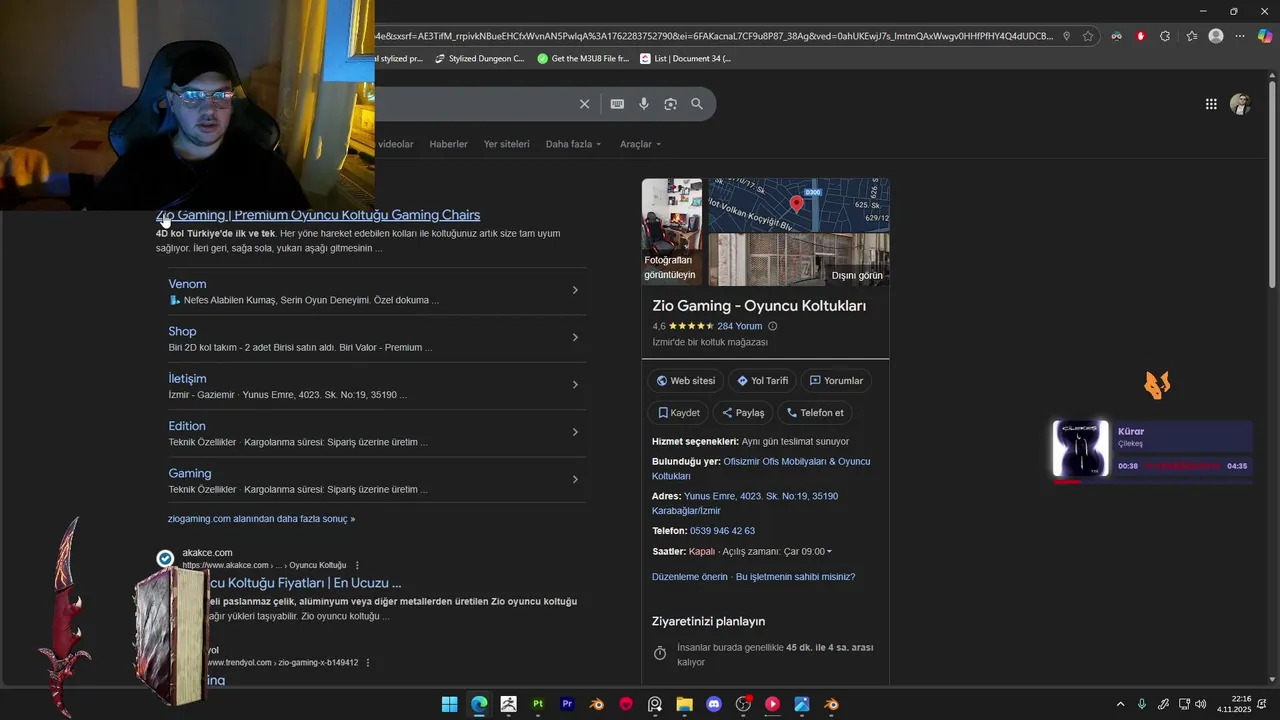Image resolution: width=1280 pixels, height=720 pixels.
Task: Open the red hand blocker extension
Action: coord(1140,36)
